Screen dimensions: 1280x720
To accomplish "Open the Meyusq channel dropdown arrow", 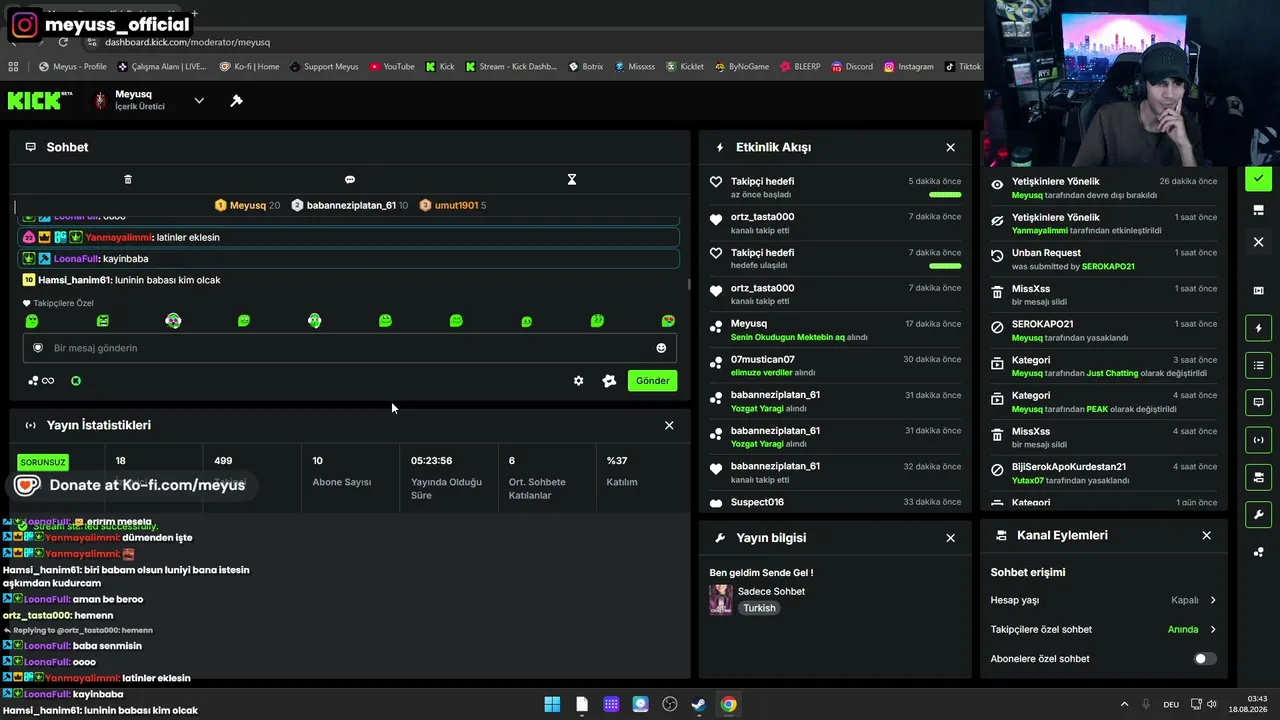I will pyautogui.click(x=199, y=100).
